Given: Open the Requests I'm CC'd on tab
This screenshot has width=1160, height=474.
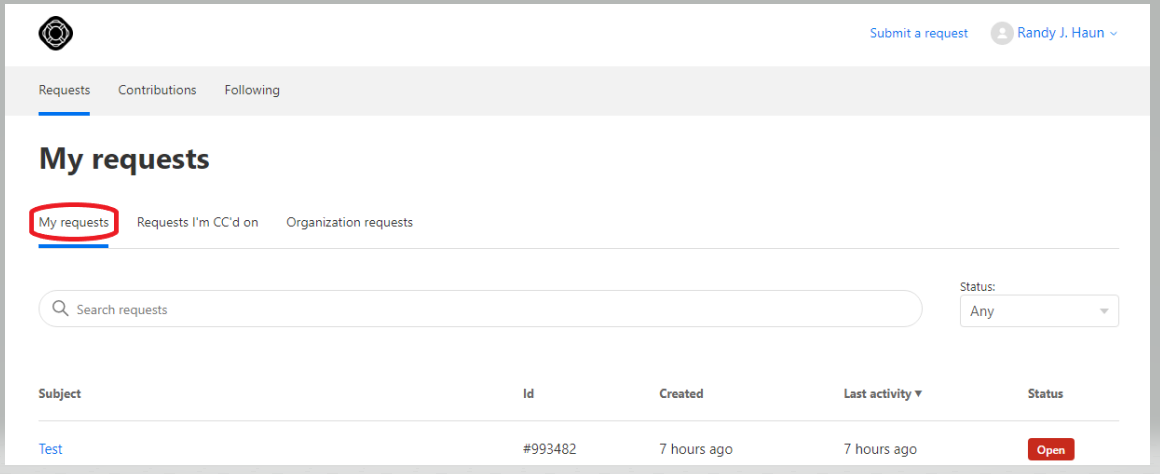Looking at the screenshot, I should pos(198,222).
